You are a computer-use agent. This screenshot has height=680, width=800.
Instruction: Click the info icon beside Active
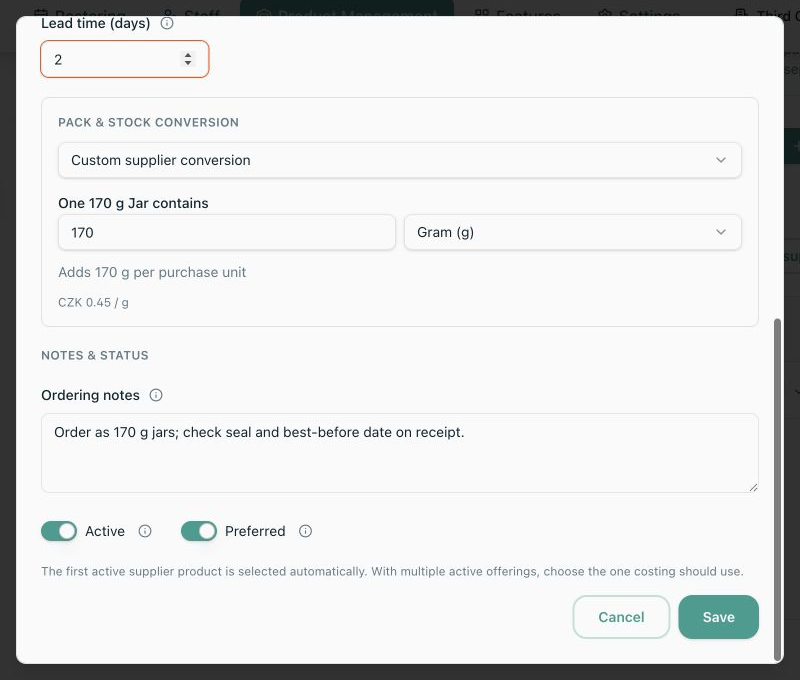[145, 531]
